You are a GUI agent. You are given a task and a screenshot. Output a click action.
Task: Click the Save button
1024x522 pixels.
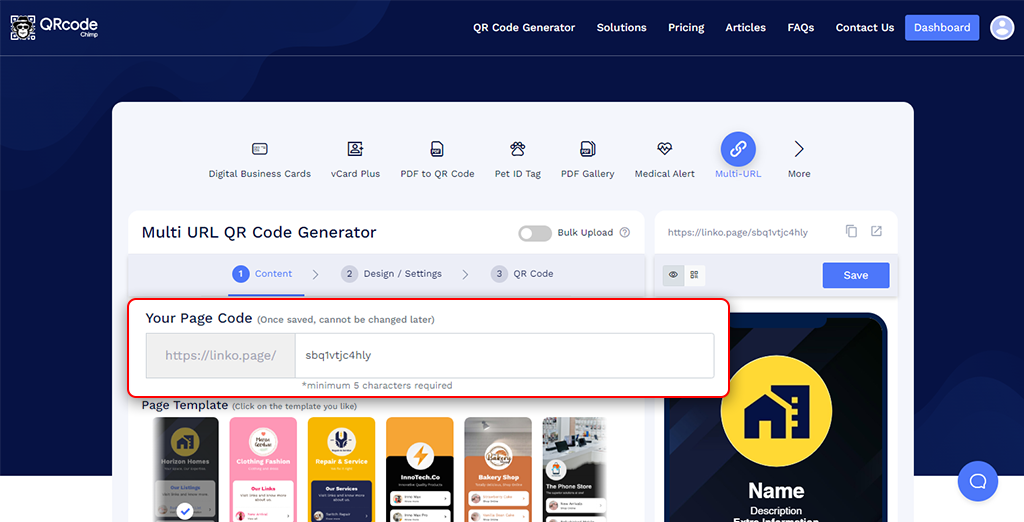[855, 275]
